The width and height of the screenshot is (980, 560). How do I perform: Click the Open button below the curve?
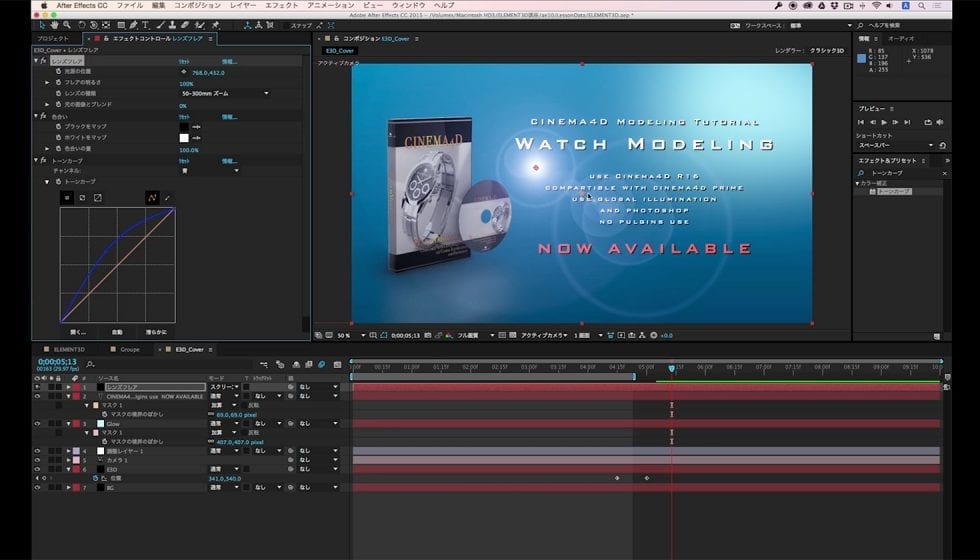78,332
